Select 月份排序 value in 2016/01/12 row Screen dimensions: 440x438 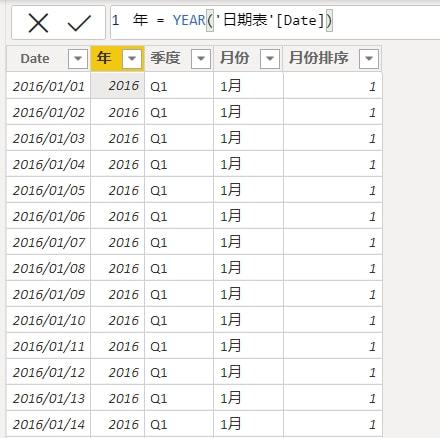[333, 372]
